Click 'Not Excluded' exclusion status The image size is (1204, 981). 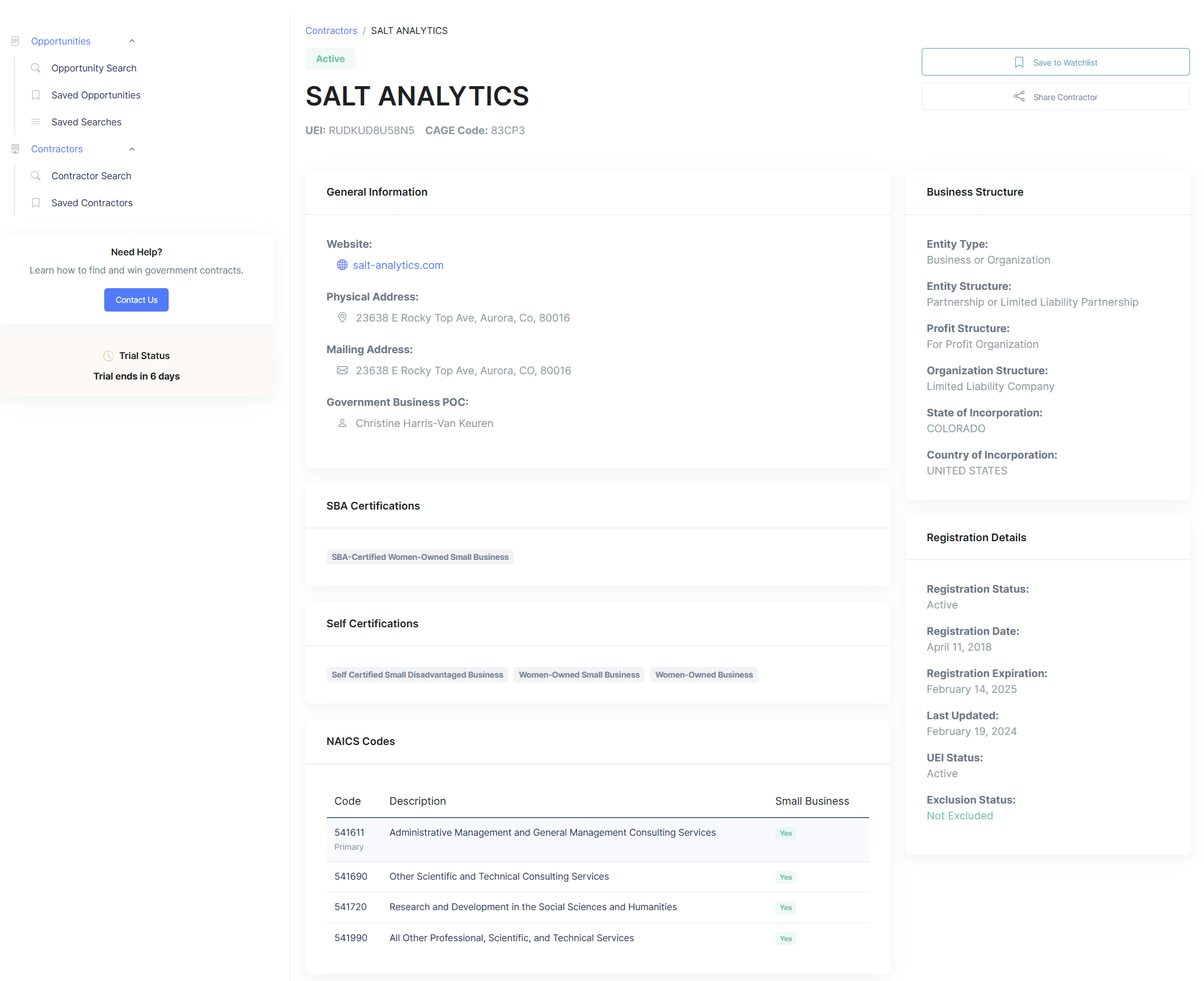[x=960, y=816]
